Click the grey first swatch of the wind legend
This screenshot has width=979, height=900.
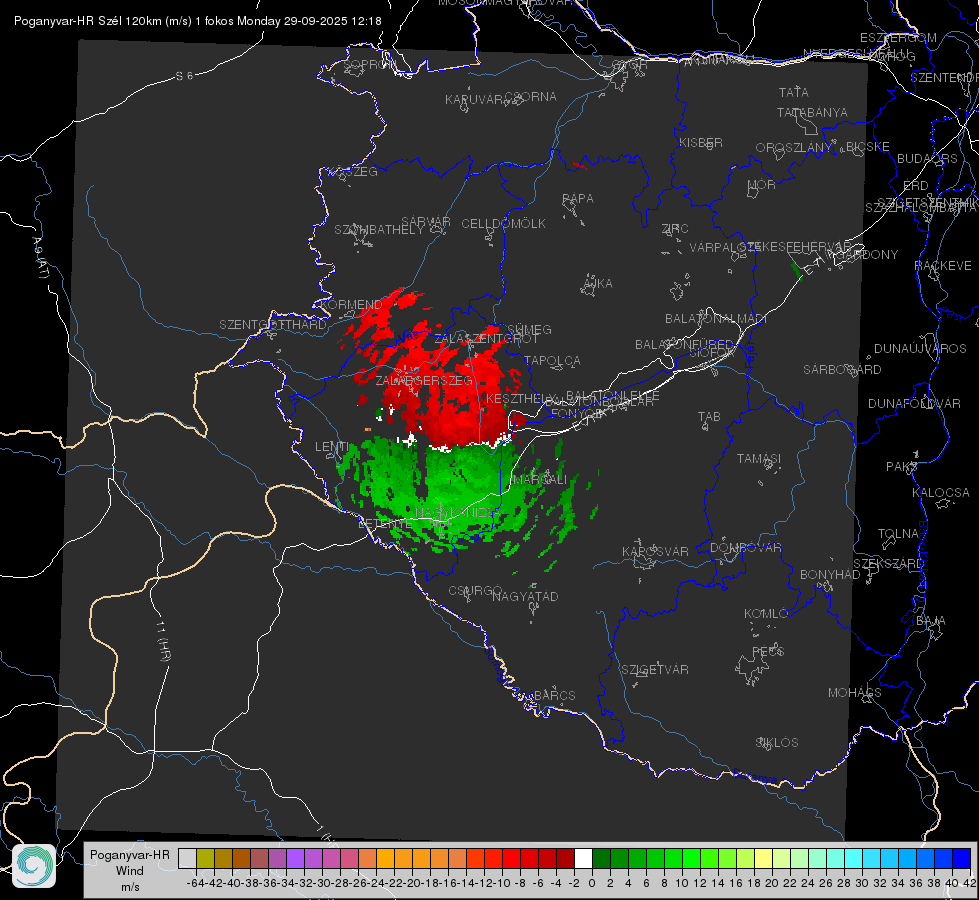click(x=187, y=858)
